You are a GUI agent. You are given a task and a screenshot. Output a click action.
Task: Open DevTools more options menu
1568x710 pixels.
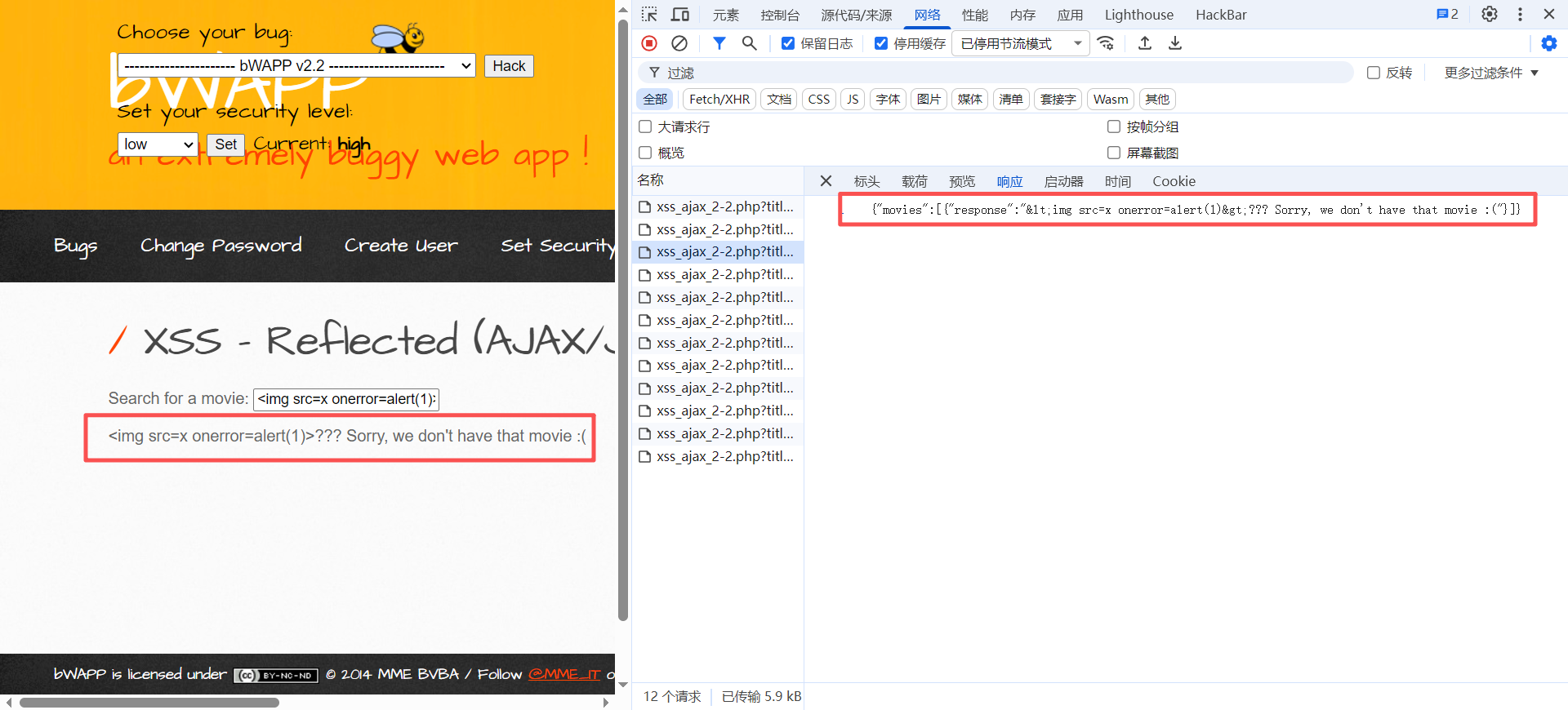coord(1520,15)
